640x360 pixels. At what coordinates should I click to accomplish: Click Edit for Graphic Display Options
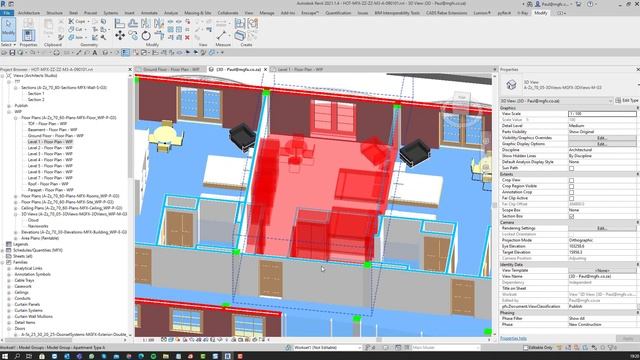602,144
